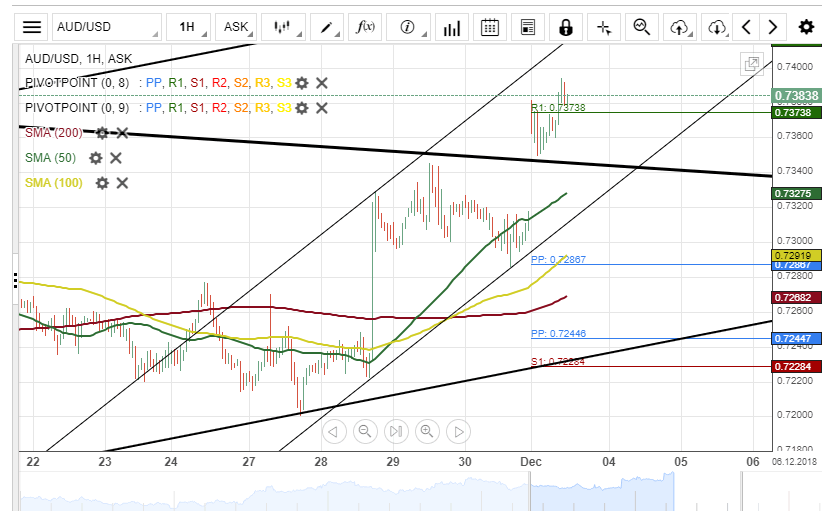Remove the SMA (200) indicator
Screen dimensions: 829x522
click(x=122, y=133)
